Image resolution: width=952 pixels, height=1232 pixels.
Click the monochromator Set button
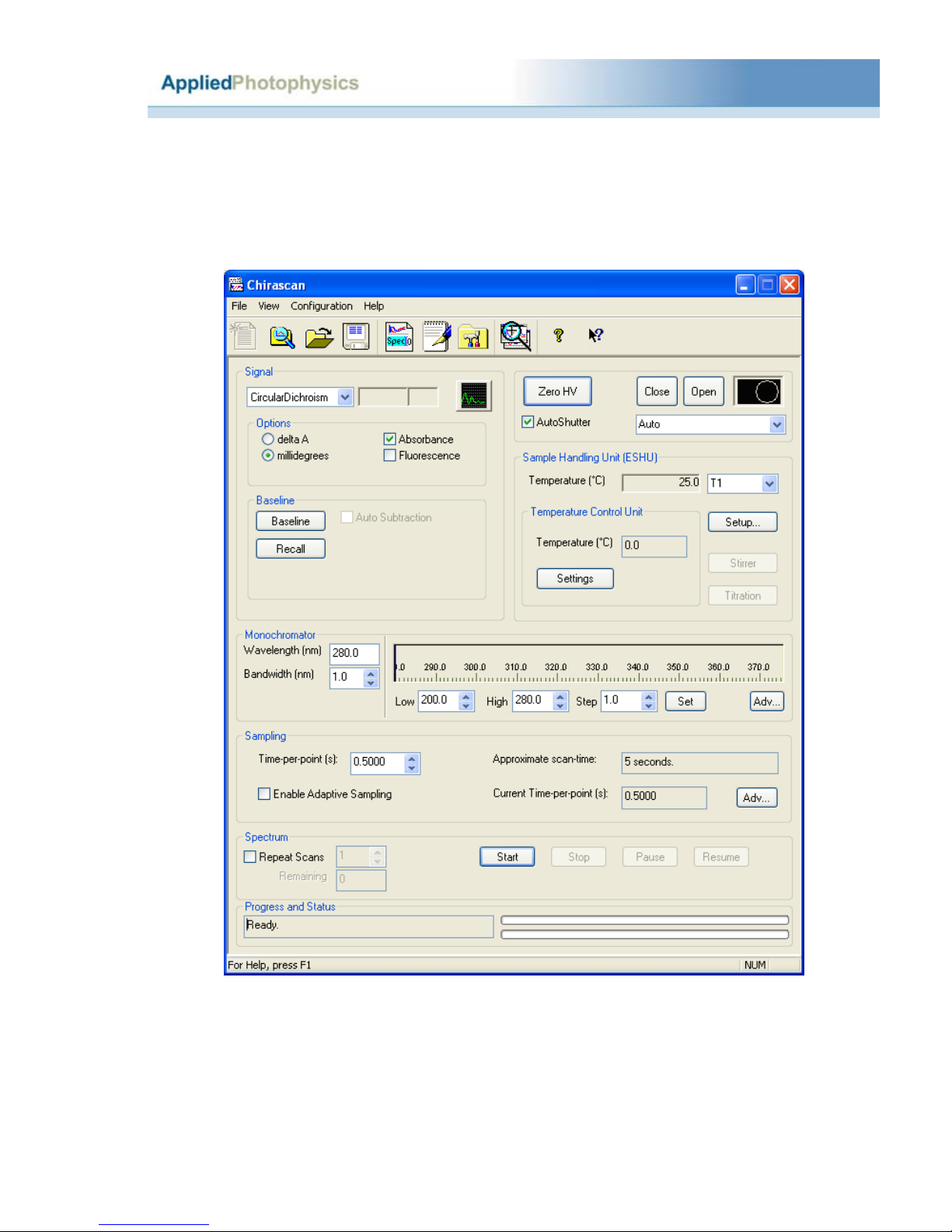tap(685, 701)
